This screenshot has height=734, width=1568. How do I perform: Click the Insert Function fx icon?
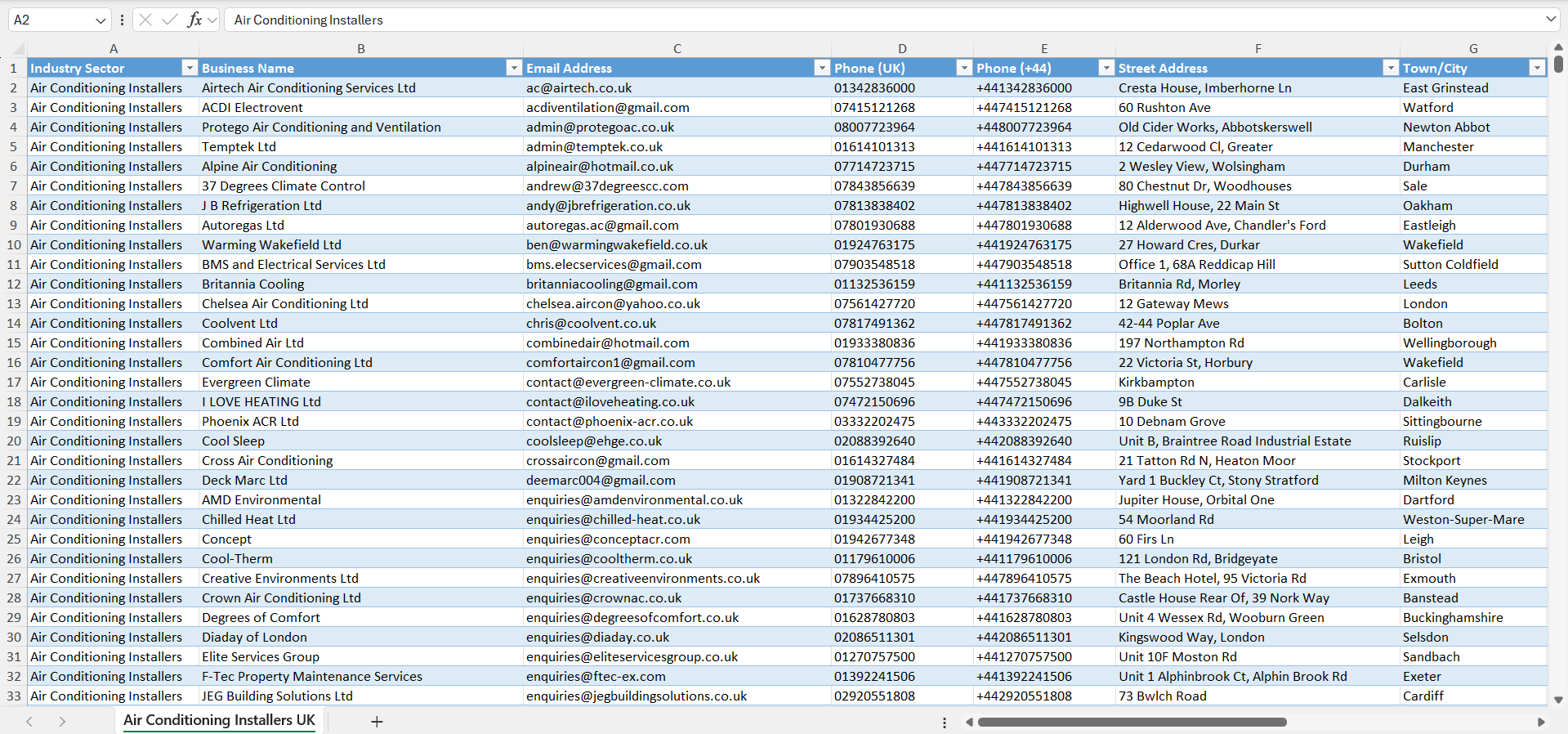click(194, 20)
